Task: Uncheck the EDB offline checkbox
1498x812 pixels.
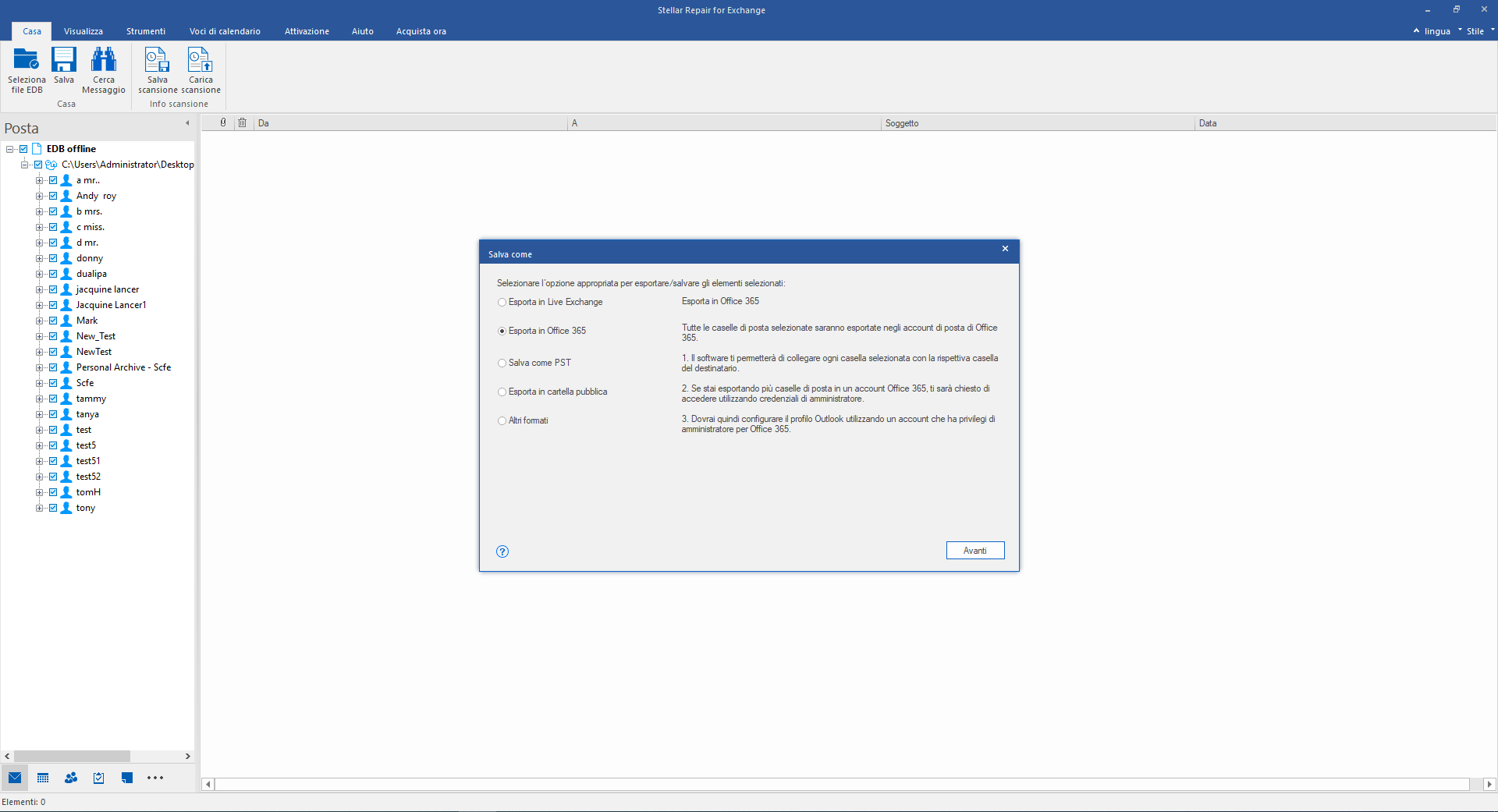Action: (x=23, y=149)
